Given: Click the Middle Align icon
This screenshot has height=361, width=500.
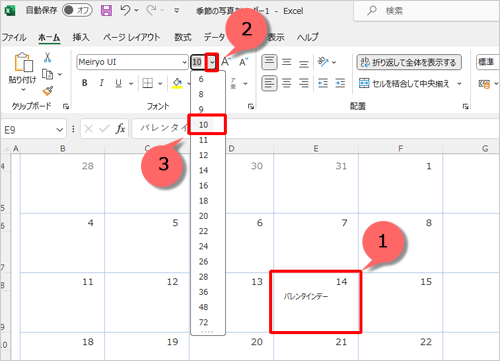Looking at the screenshot, I should (x=286, y=62).
